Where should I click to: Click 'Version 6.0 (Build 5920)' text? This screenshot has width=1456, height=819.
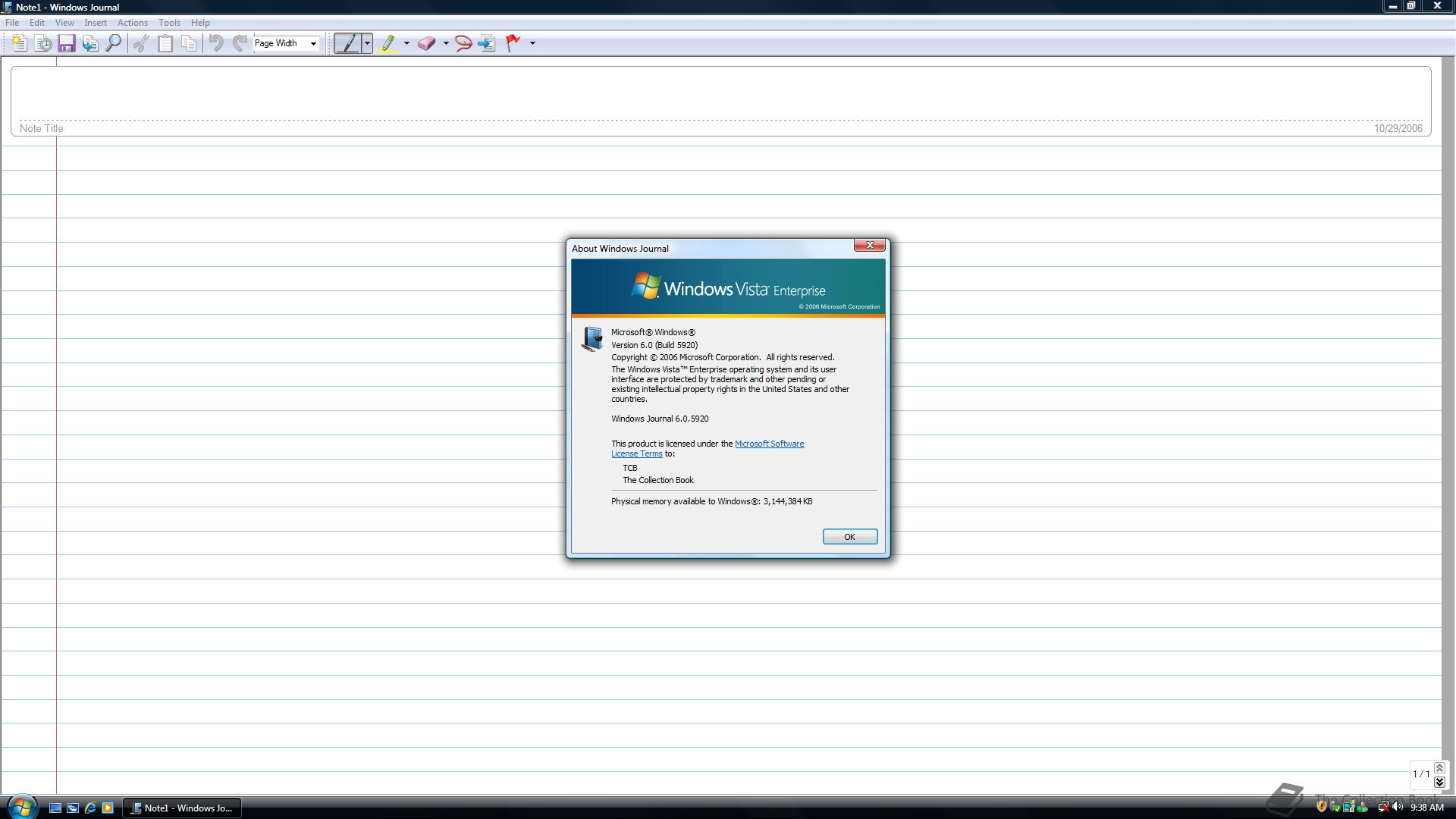[x=654, y=345]
